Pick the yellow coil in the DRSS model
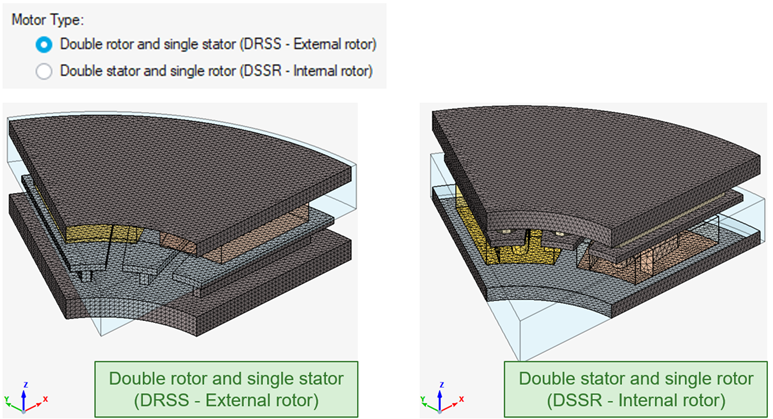 88,233
